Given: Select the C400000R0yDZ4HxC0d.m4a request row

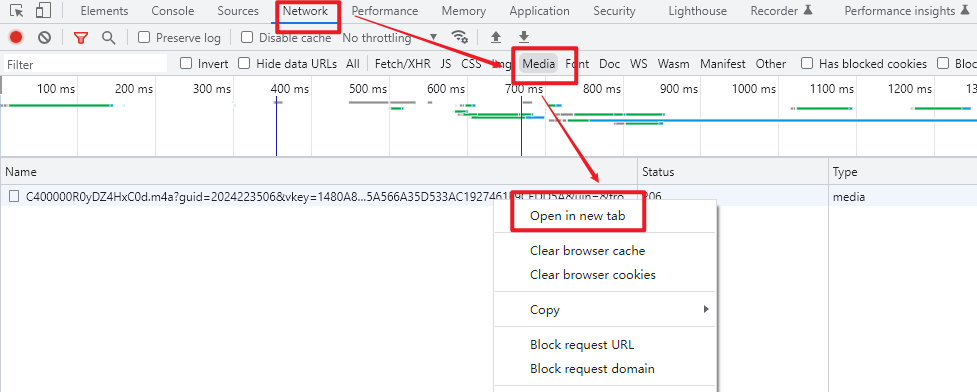Looking at the screenshot, I should [x=488, y=197].
